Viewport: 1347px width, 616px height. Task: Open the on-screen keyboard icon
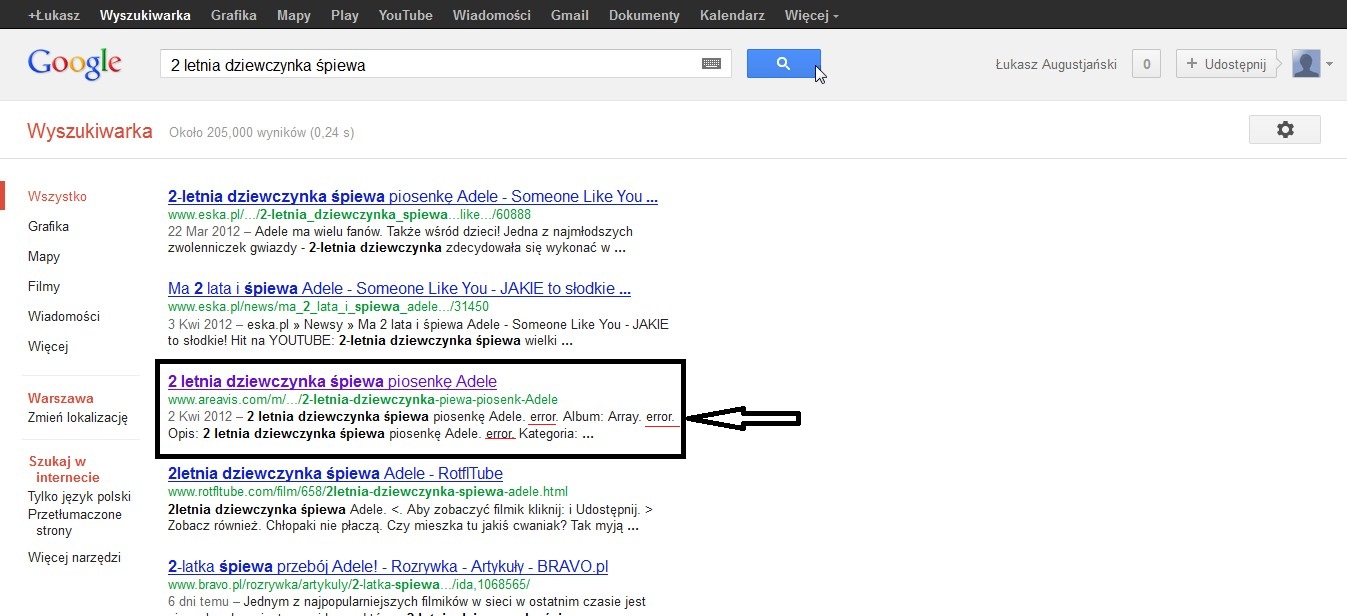pos(711,64)
